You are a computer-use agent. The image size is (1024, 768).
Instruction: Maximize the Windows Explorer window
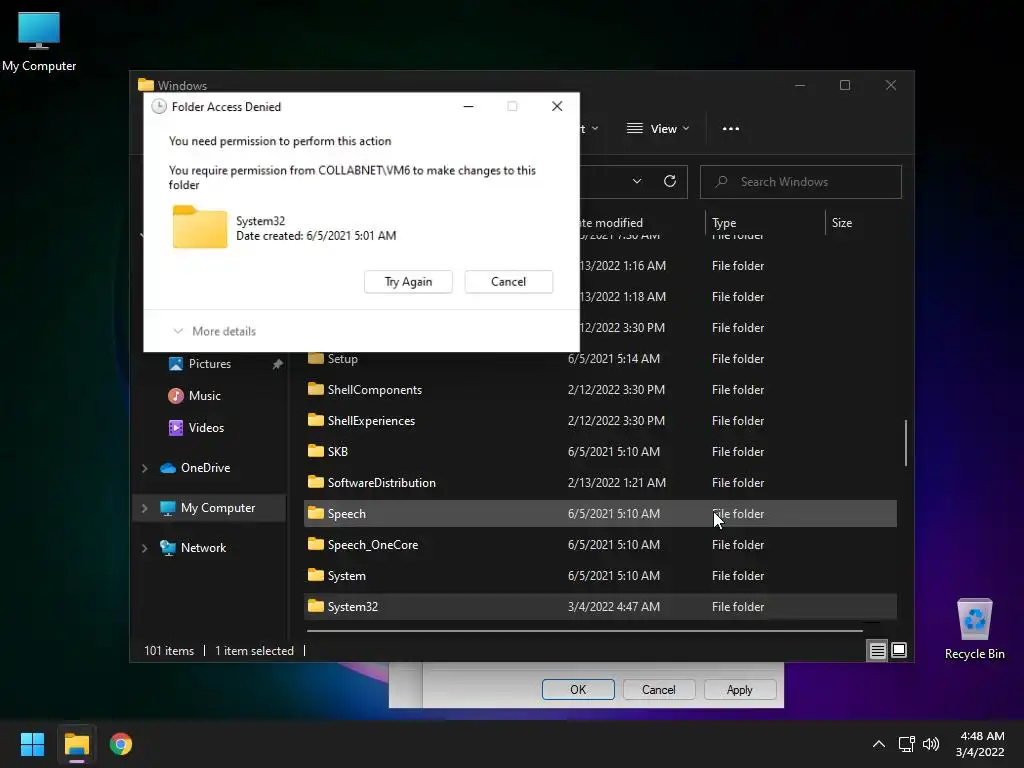click(x=845, y=86)
